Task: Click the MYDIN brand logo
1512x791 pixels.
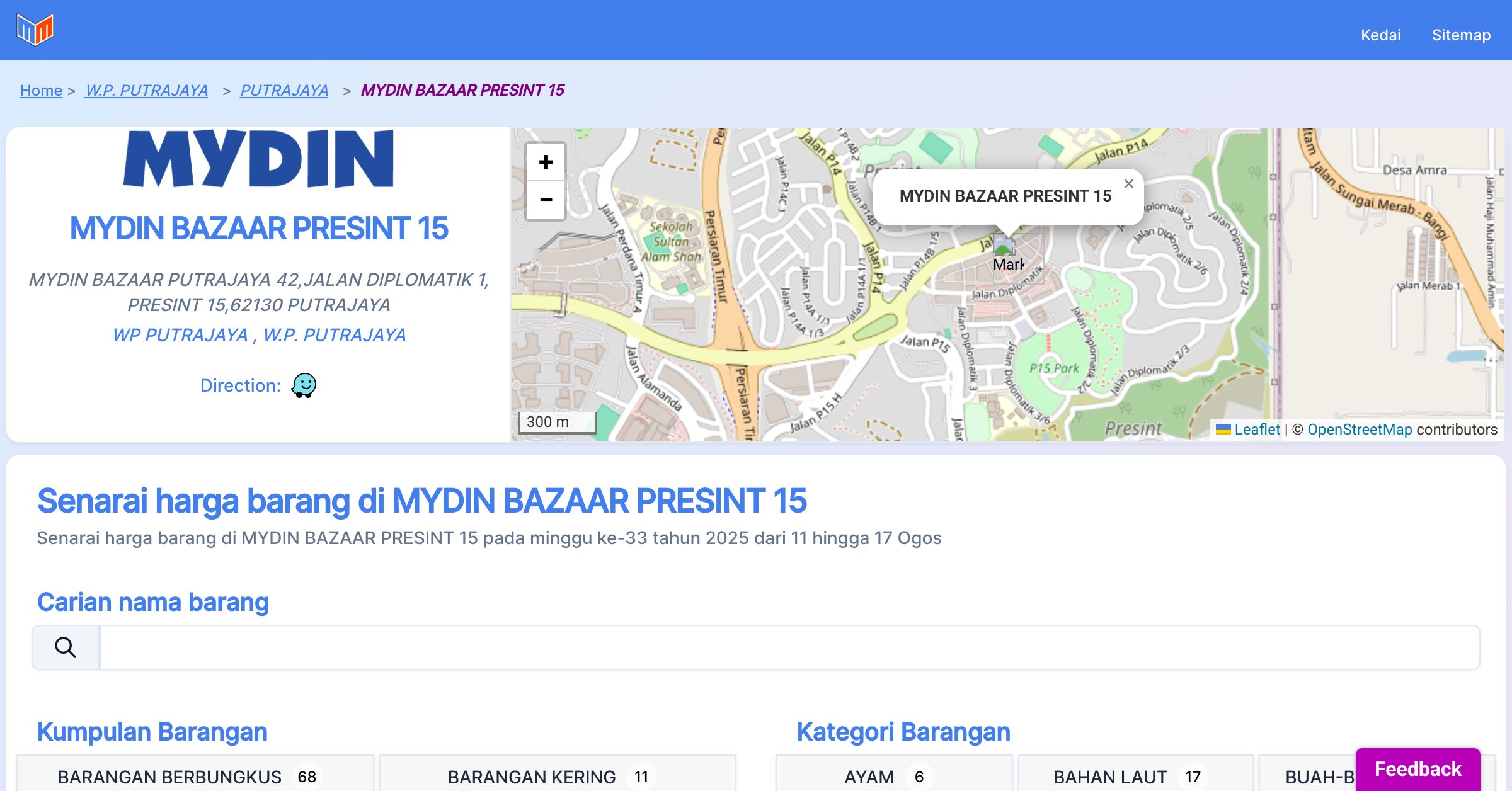Action: click(258, 159)
